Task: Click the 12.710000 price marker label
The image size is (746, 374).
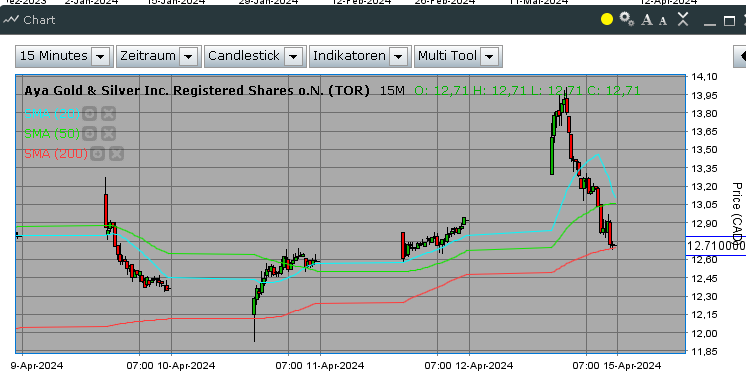Action: pyautogui.click(x=716, y=246)
